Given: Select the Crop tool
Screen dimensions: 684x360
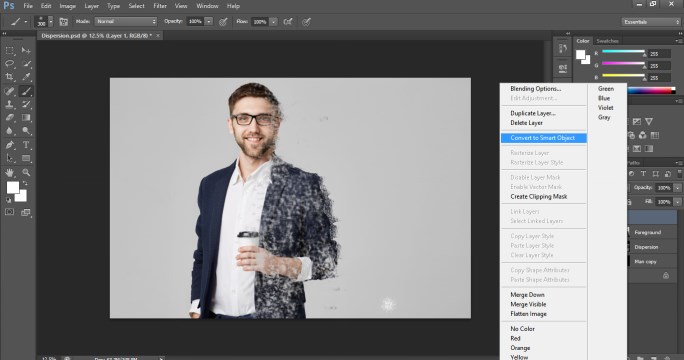Looking at the screenshot, I should point(10,77).
